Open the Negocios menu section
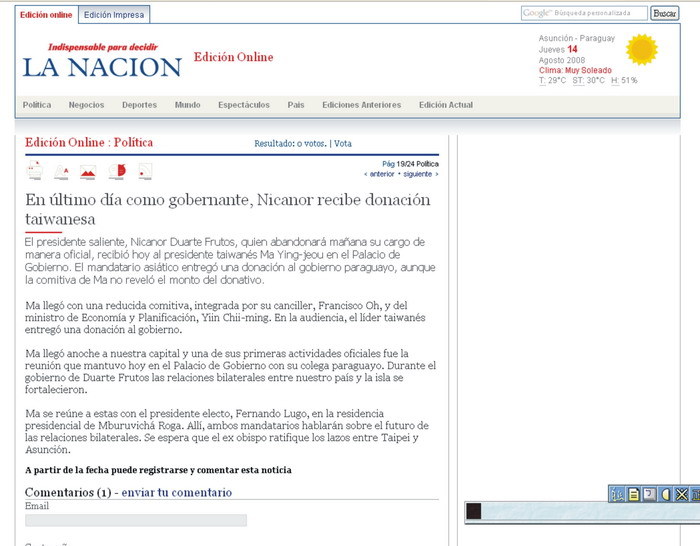 coord(87,105)
